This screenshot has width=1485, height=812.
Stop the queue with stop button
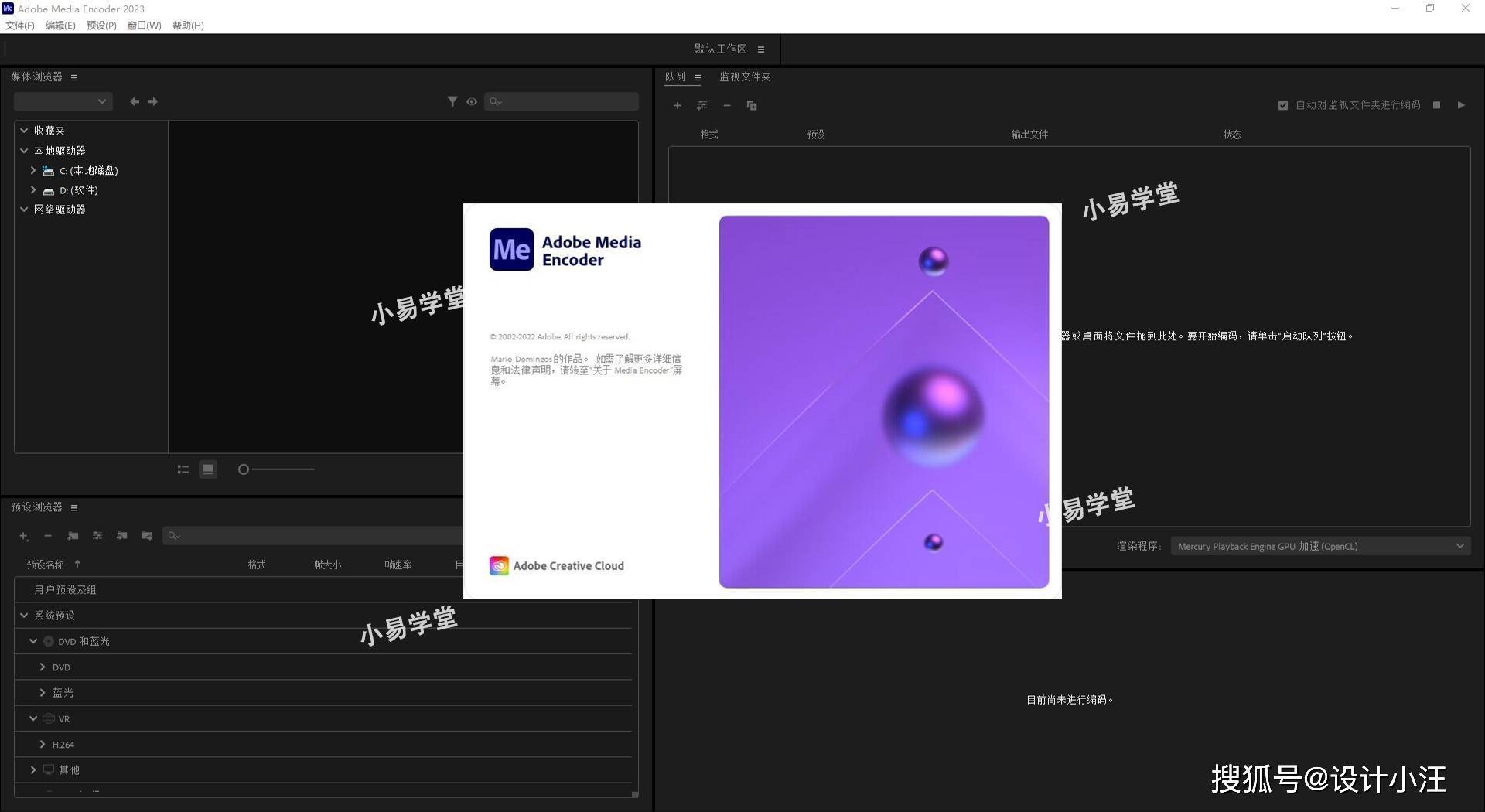point(1436,105)
